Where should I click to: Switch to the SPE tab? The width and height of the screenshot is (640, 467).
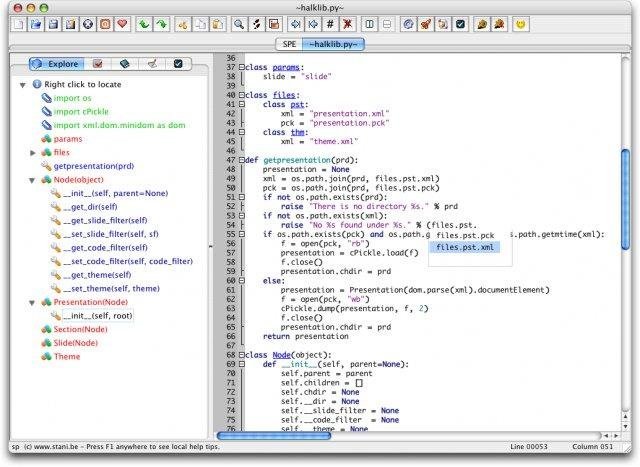289,44
